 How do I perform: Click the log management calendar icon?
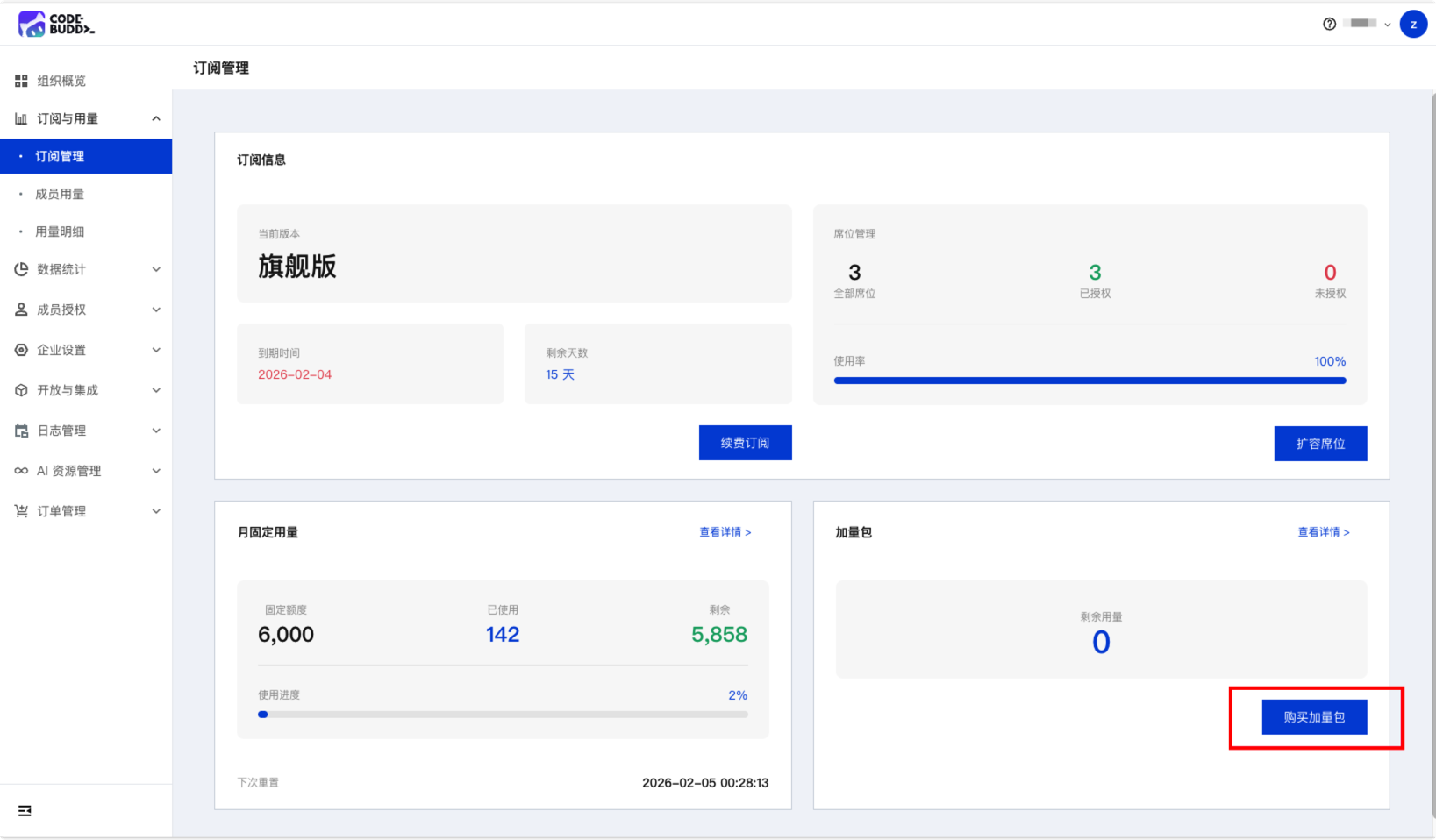21,431
